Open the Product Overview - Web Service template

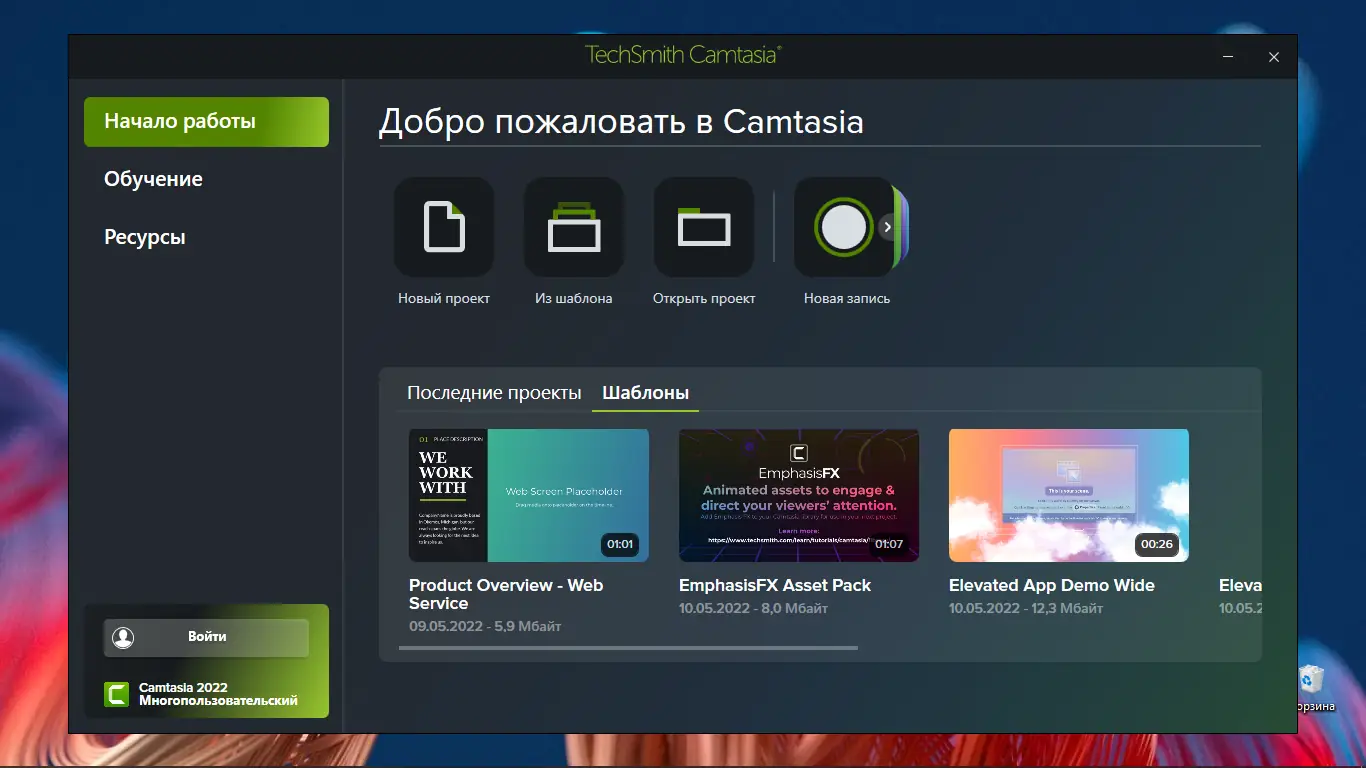[x=528, y=495]
